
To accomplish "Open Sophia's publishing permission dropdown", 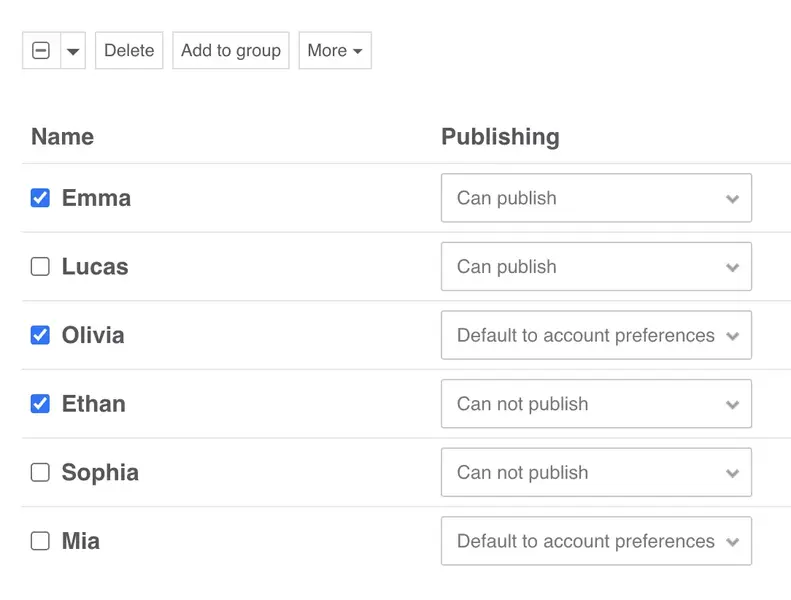I will (596, 473).
